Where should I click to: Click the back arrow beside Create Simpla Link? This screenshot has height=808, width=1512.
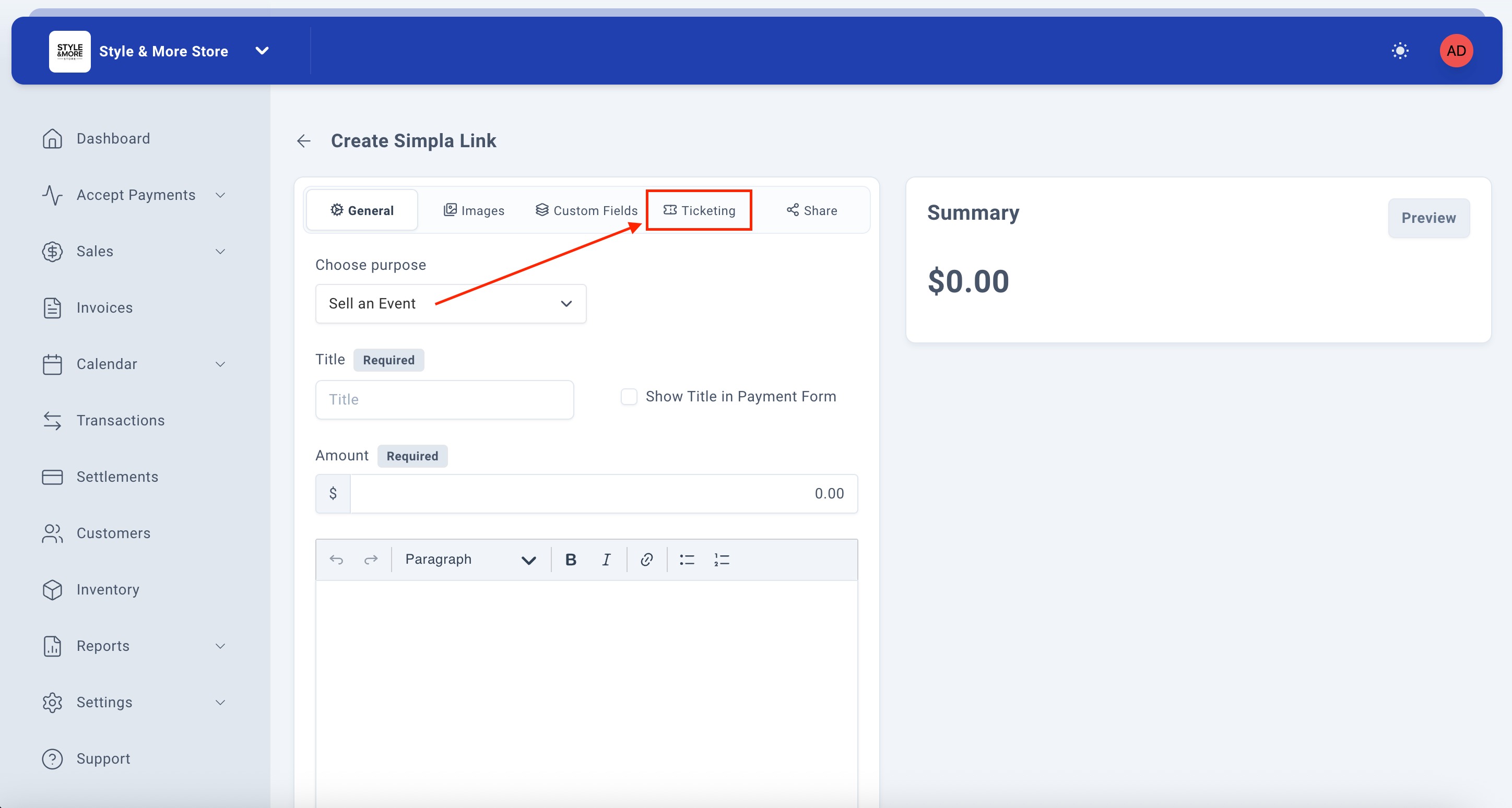coord(303,141)
